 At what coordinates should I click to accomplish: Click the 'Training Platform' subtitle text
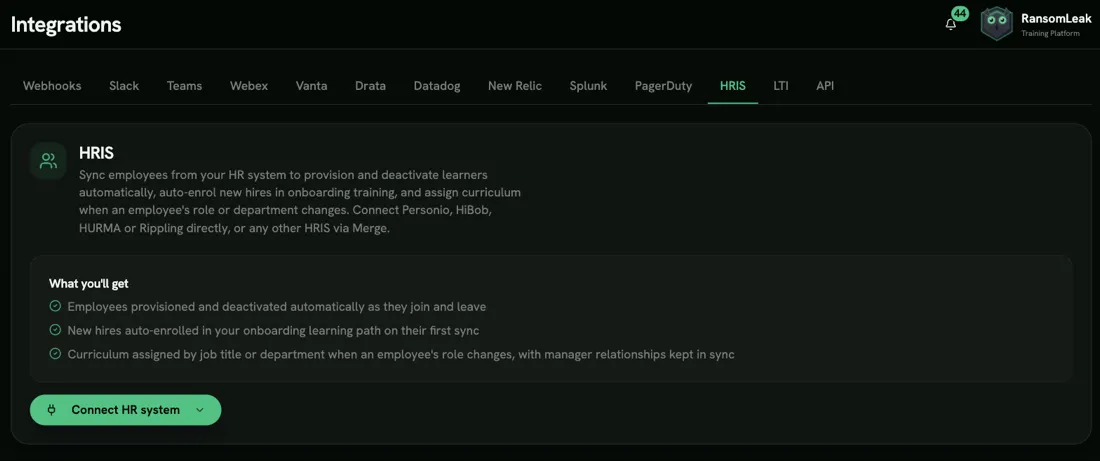(x=1050, y=34)
